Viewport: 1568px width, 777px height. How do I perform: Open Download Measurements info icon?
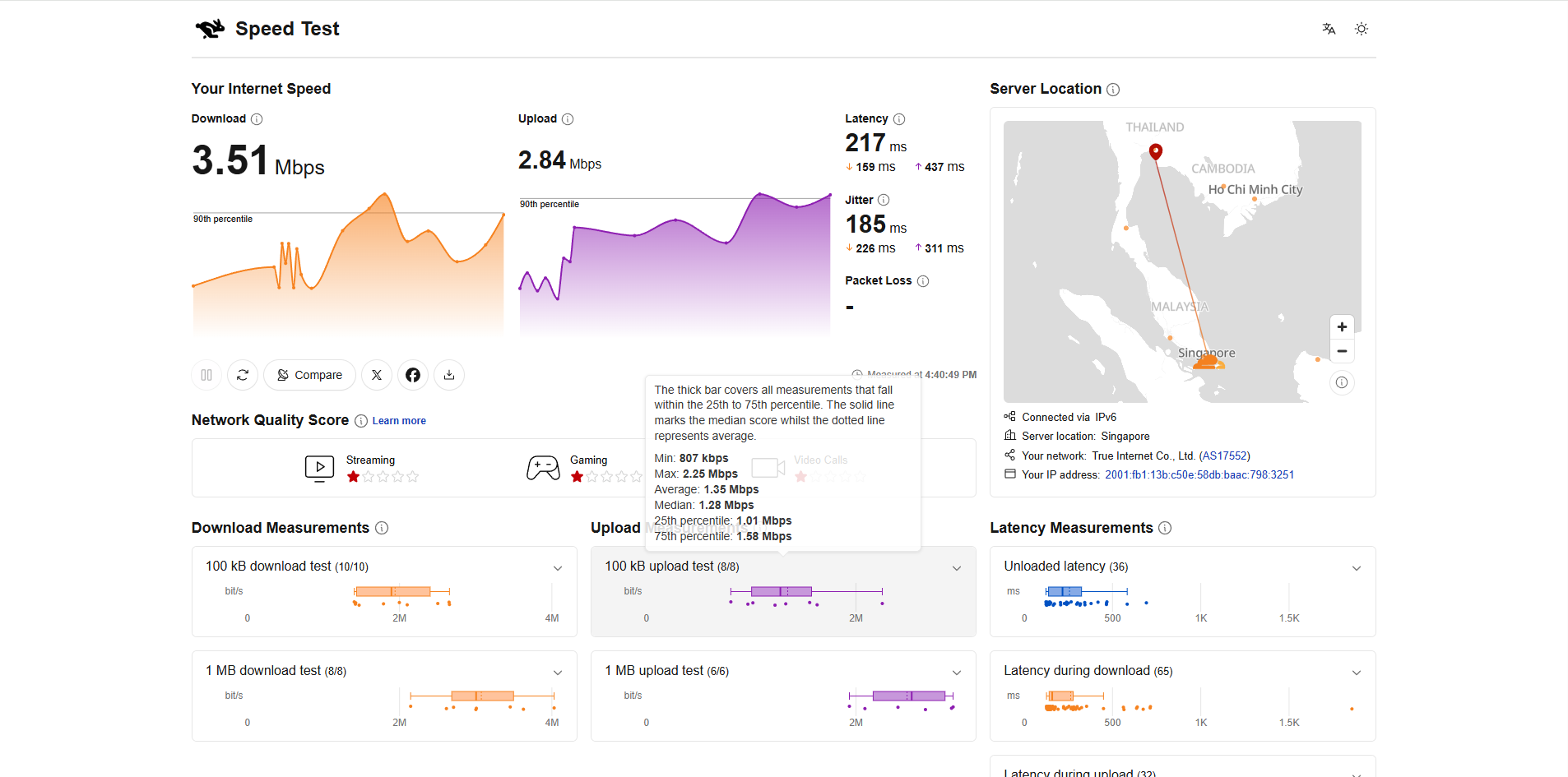(382, 528)
